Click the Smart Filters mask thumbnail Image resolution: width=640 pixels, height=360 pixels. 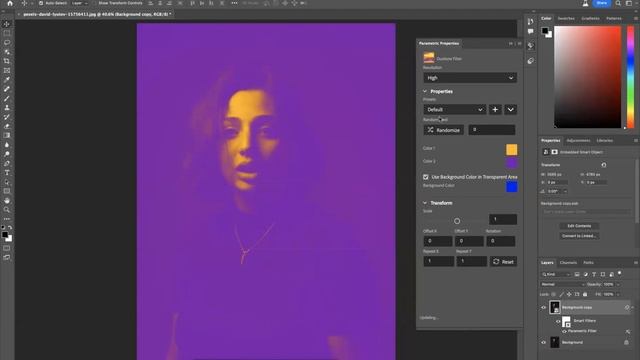[x=566, y=322]
